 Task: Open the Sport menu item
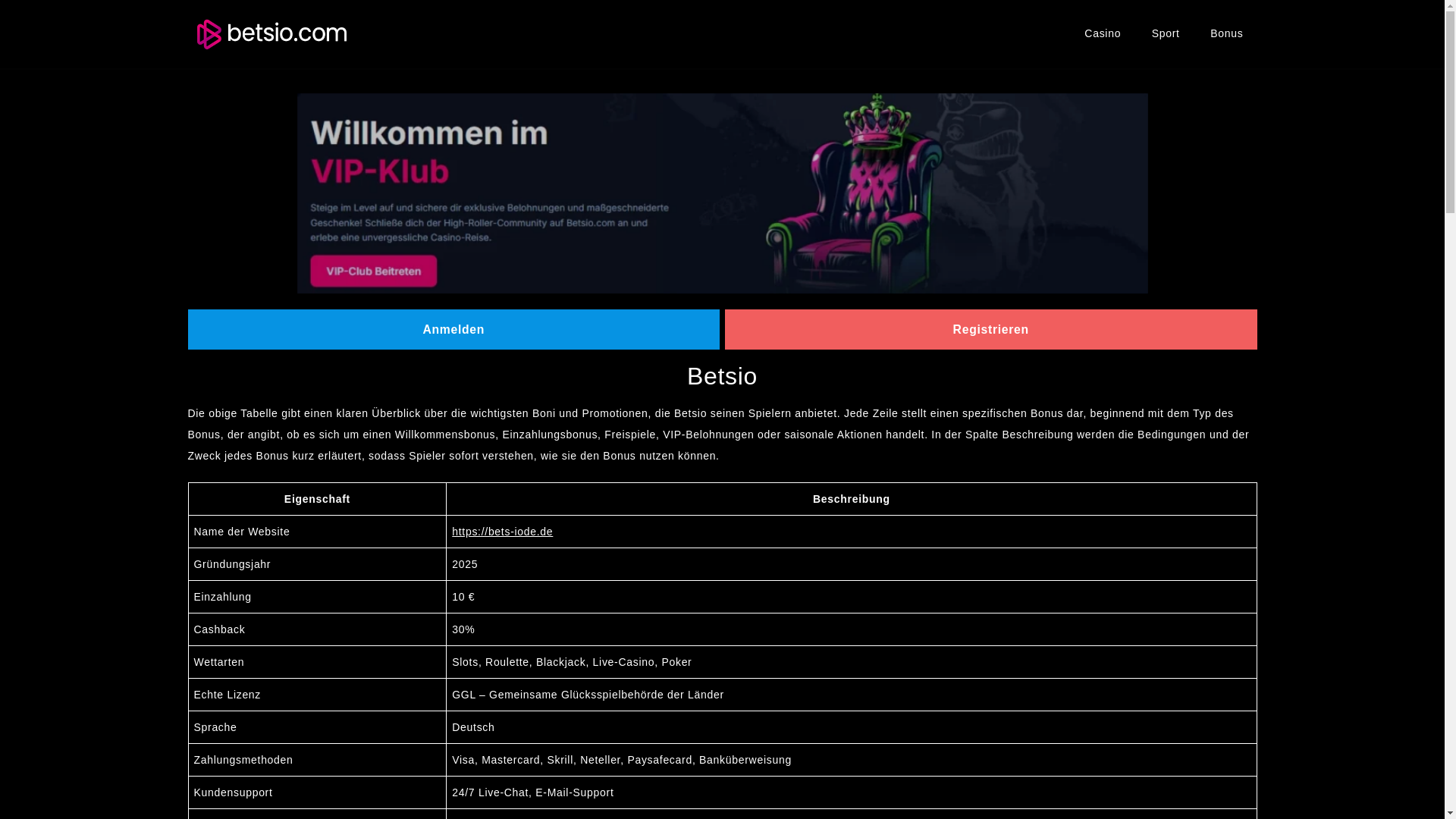point(1165,33)
